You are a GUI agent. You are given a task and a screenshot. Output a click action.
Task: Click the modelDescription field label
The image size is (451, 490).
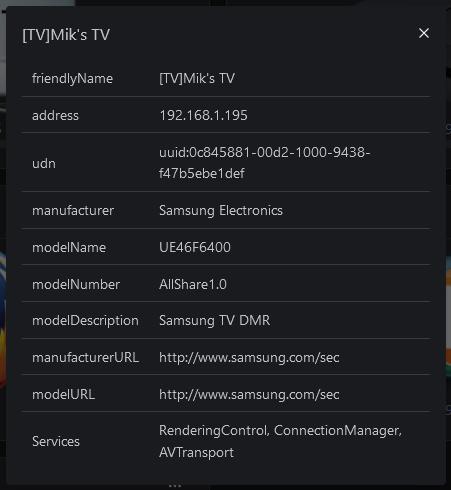pyautogui.click(x=85, y=321)
